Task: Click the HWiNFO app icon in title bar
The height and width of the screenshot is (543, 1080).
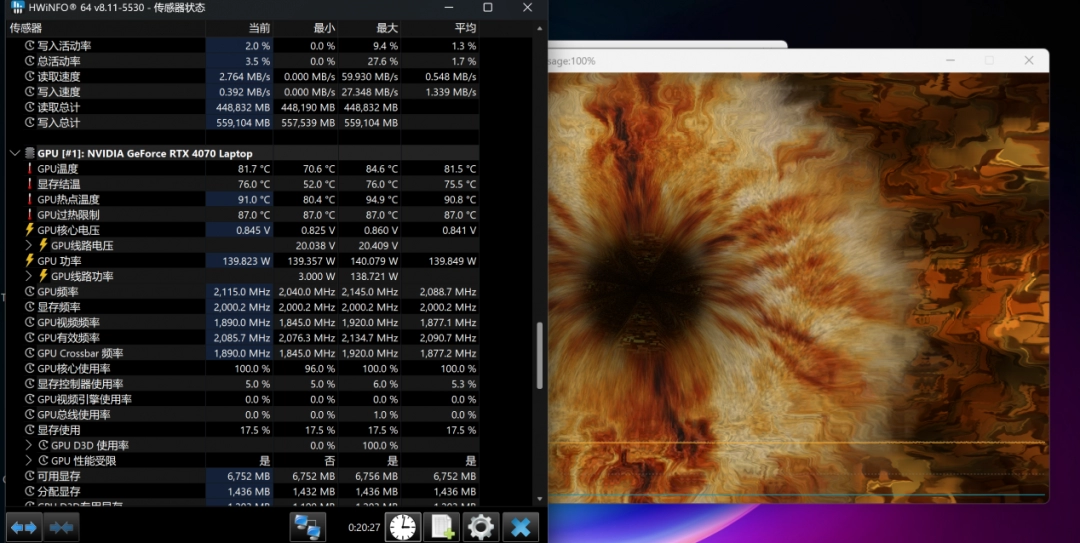Action: pos(17,8)
